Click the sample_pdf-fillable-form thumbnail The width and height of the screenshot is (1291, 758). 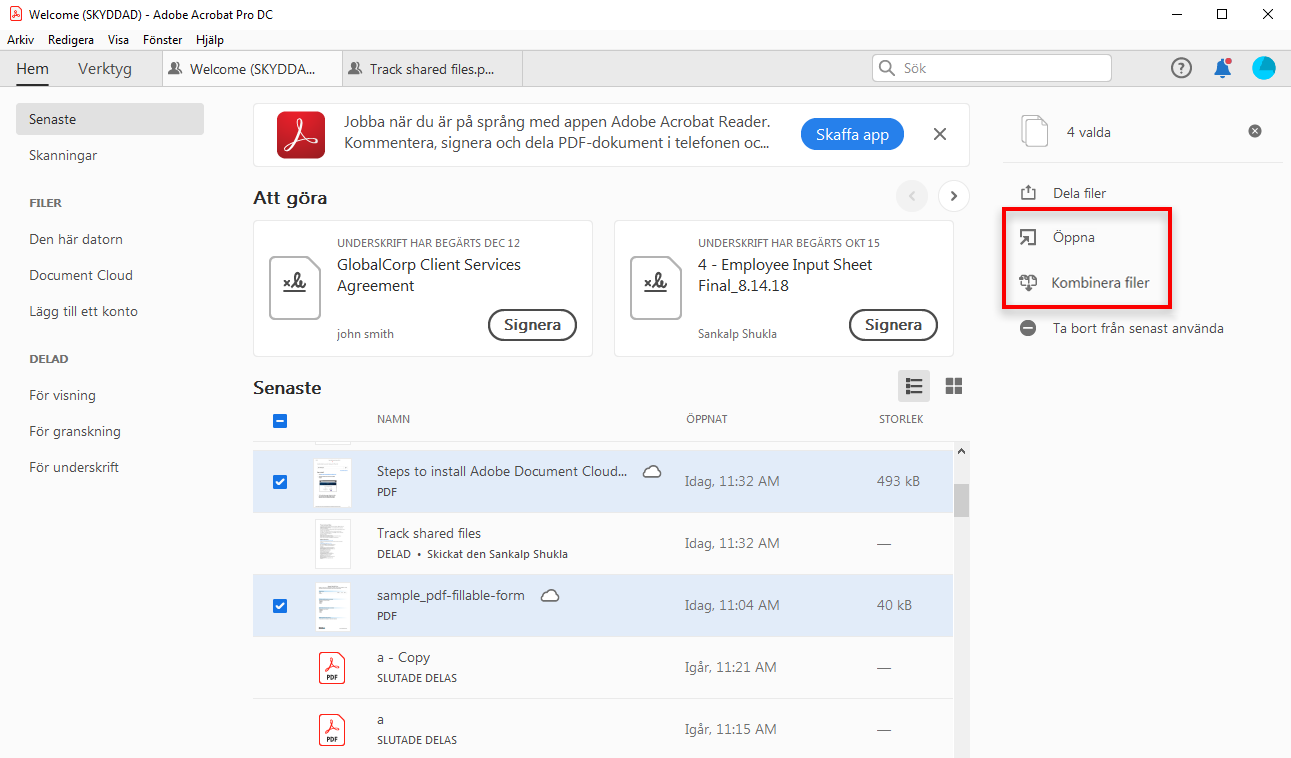click(x=333, y=606)
